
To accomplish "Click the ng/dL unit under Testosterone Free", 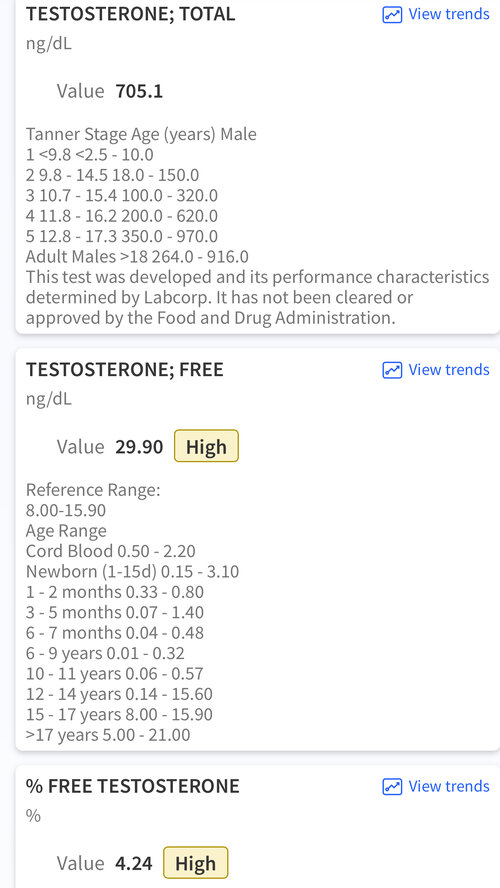I will tap(49, 400).
